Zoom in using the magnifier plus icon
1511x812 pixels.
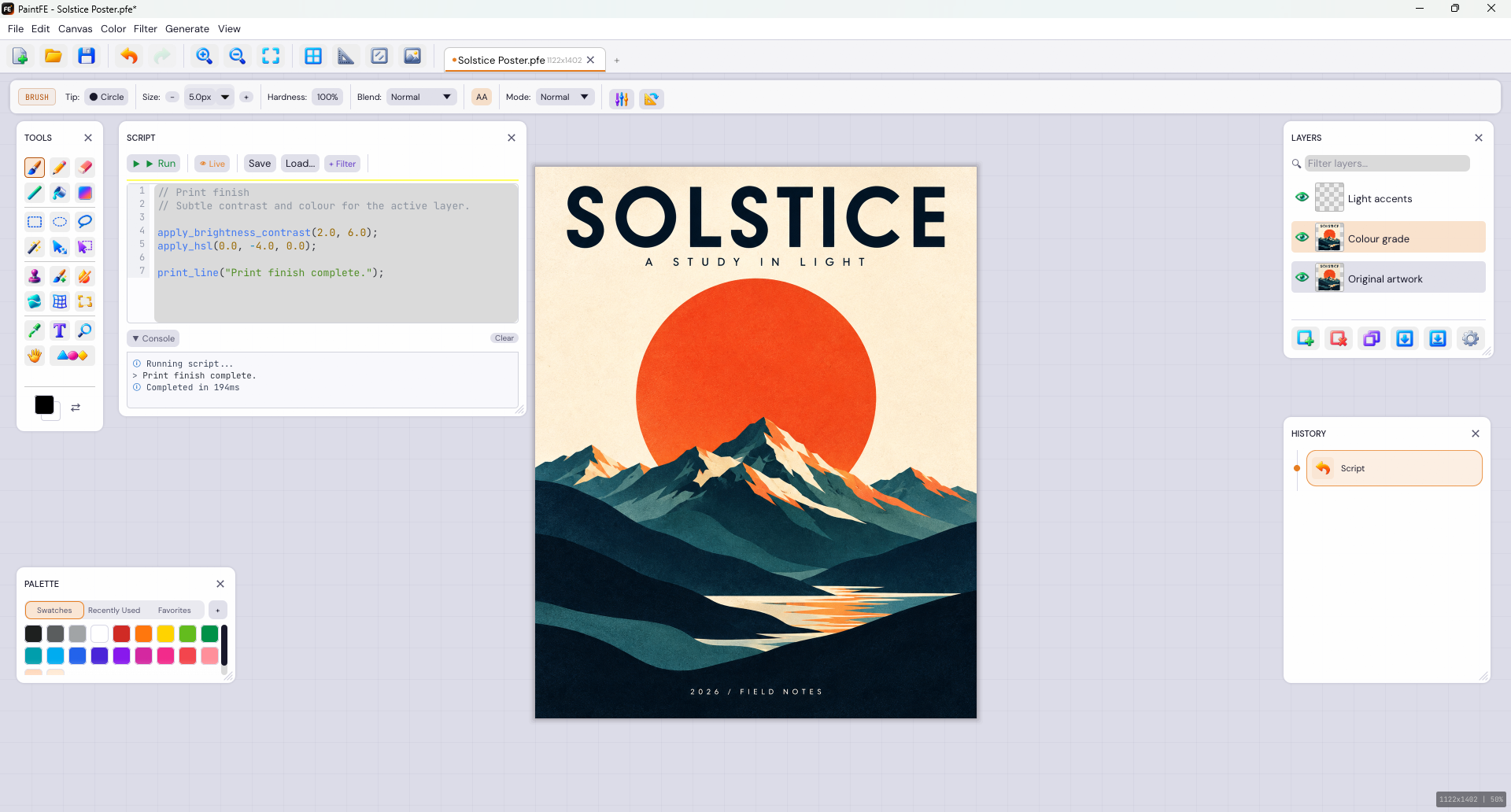pyautogui.click(x=204, y=56)
